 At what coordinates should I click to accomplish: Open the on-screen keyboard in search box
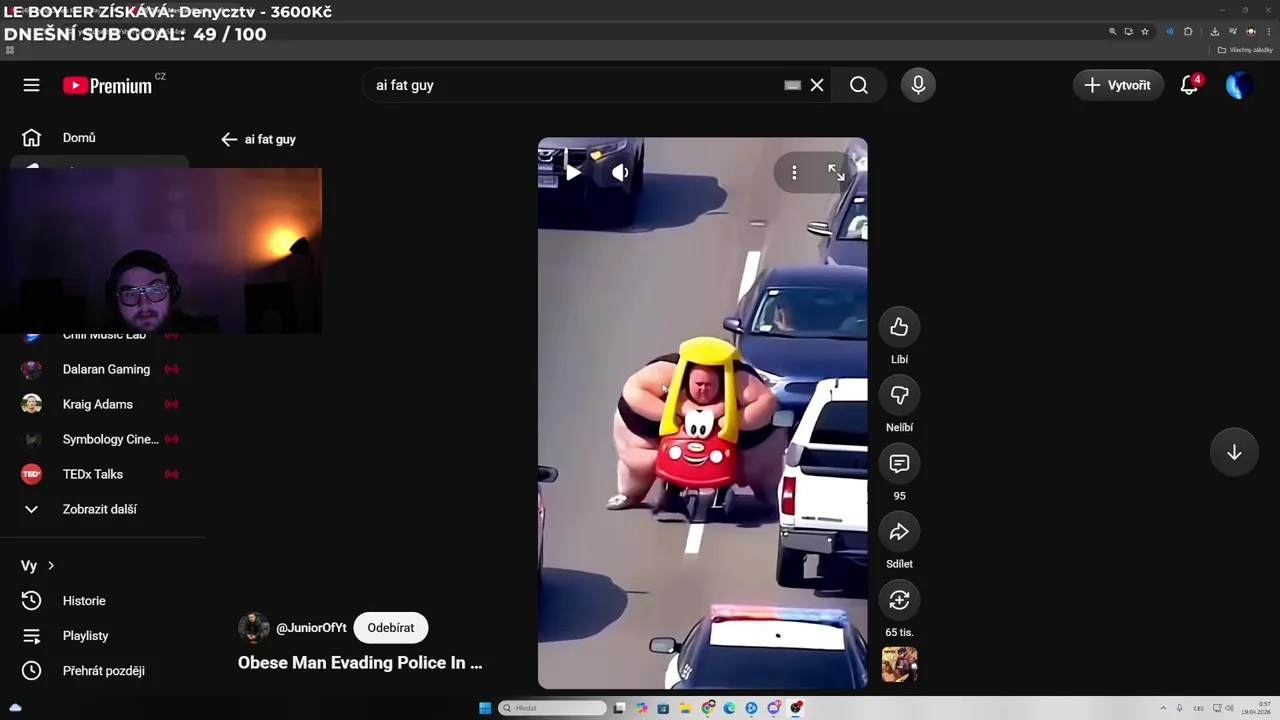click(792, 85)
